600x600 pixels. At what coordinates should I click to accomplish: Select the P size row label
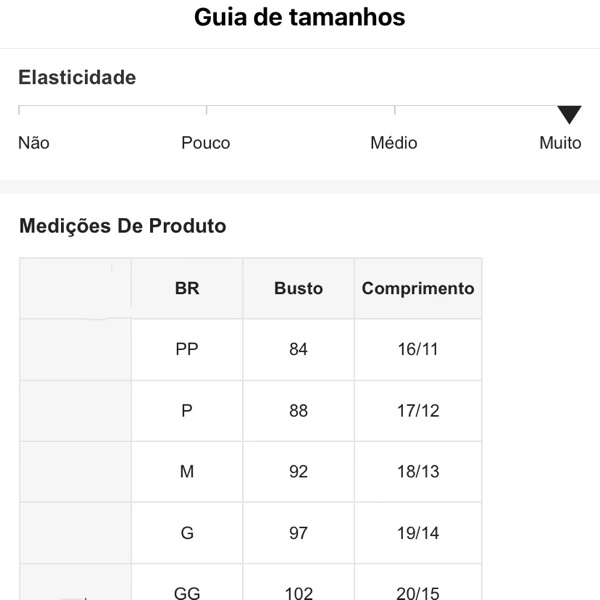[x=187, y=411]
